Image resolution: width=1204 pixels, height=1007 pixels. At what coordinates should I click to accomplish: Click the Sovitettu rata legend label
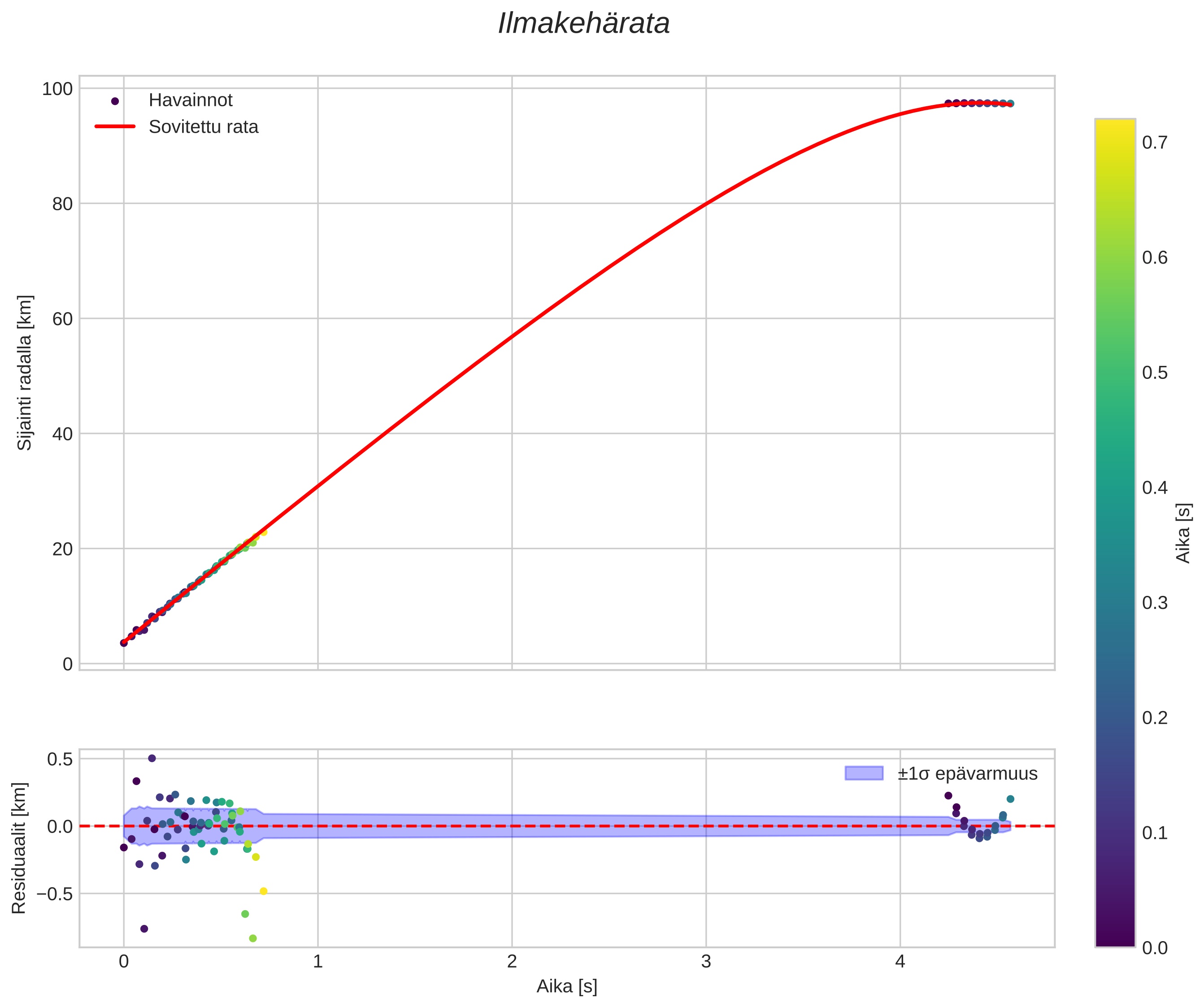tap(204, 127)
